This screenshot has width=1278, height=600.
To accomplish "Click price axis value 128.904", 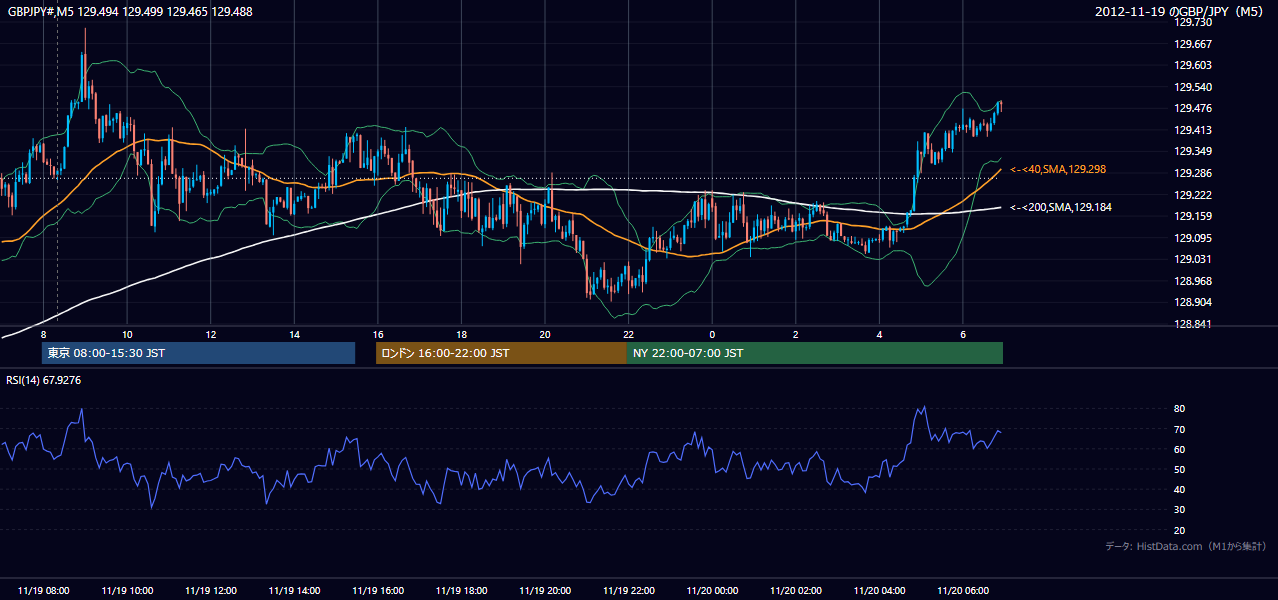I will (1193, 302).
